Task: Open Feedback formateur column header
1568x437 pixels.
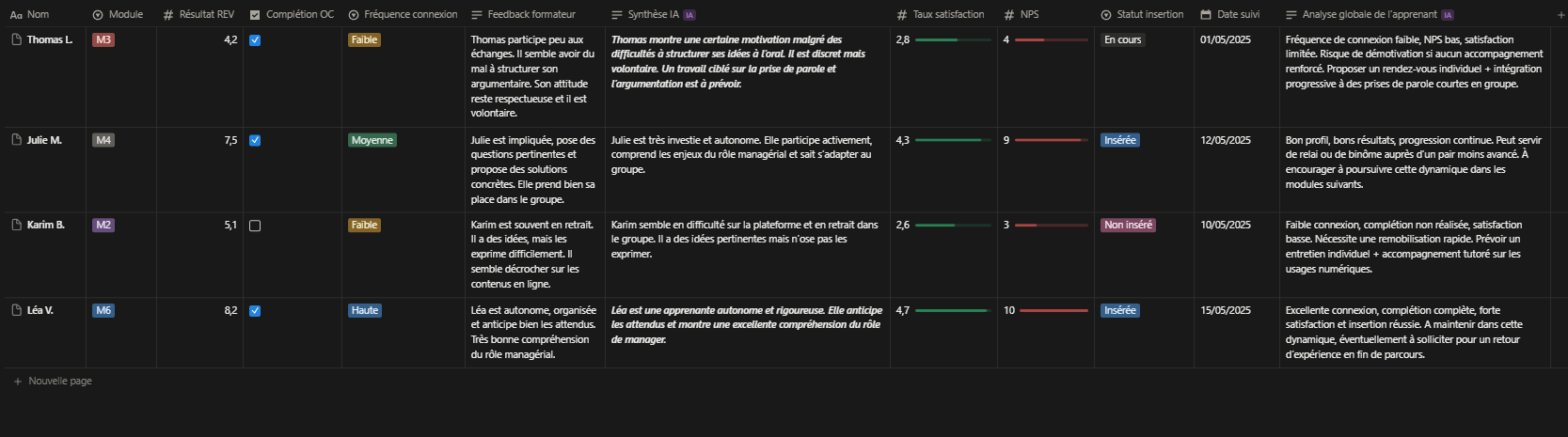Action: click(523, 15)
